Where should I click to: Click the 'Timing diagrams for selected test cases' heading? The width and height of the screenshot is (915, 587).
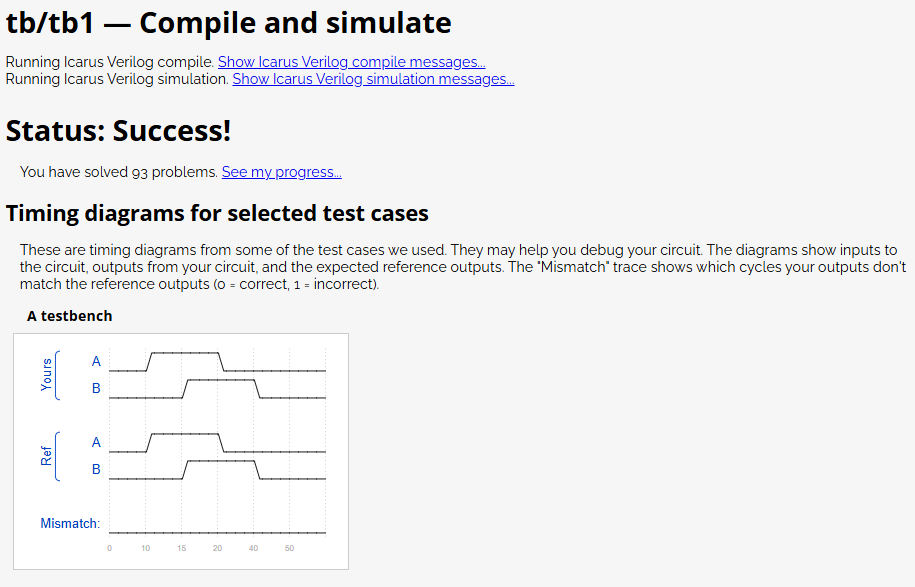coord(217,214)
